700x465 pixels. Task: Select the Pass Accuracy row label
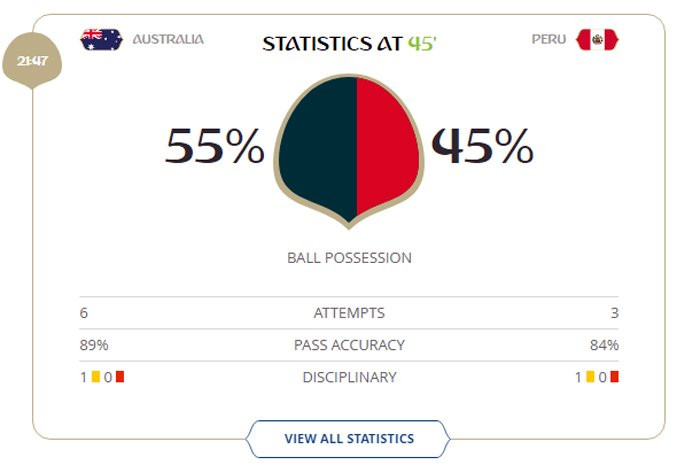[349, 345]
